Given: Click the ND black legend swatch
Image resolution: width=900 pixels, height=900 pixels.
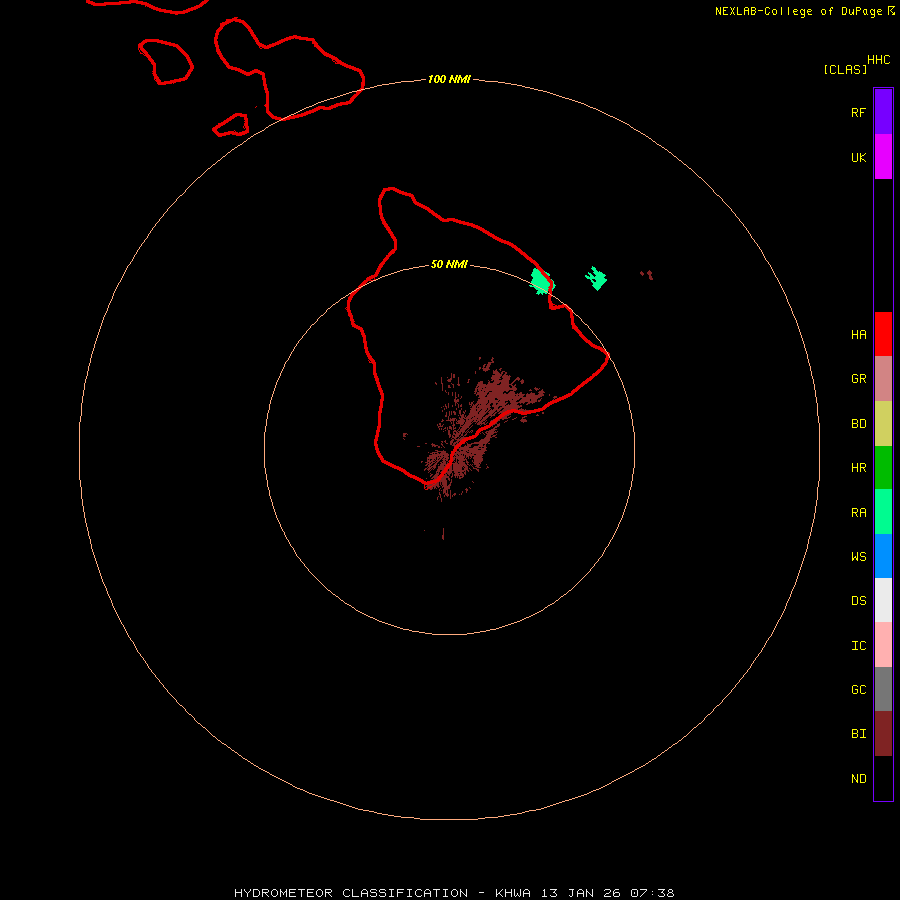Looking at the screenshot, I should pyautogui.click(x=883, y=778).
